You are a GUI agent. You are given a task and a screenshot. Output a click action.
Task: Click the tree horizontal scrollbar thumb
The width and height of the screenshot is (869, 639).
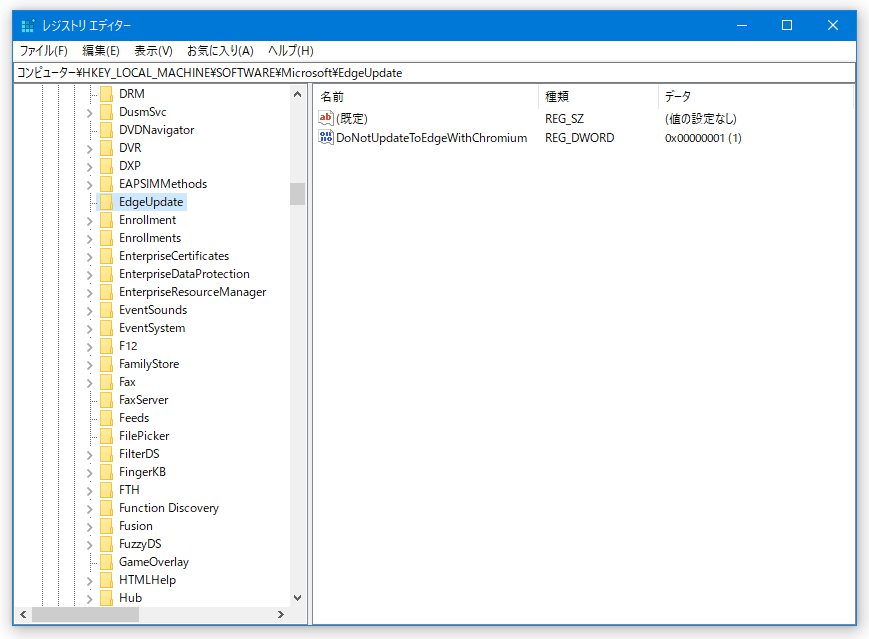point(85,615)
